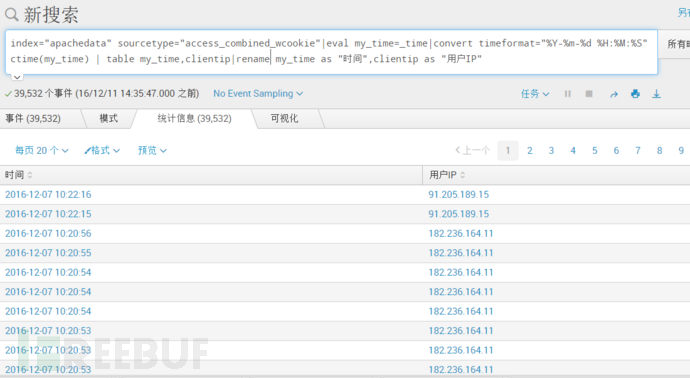690x378 pixels.
Task: Go to results page 2
Action: [x=530, y=150]
